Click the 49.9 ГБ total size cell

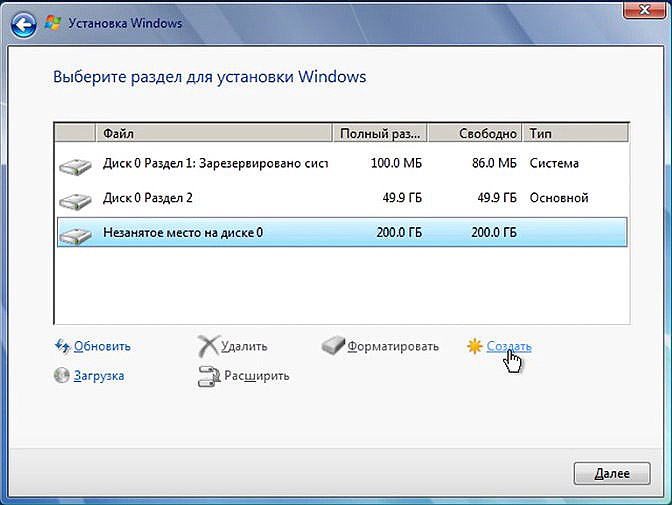402,198
